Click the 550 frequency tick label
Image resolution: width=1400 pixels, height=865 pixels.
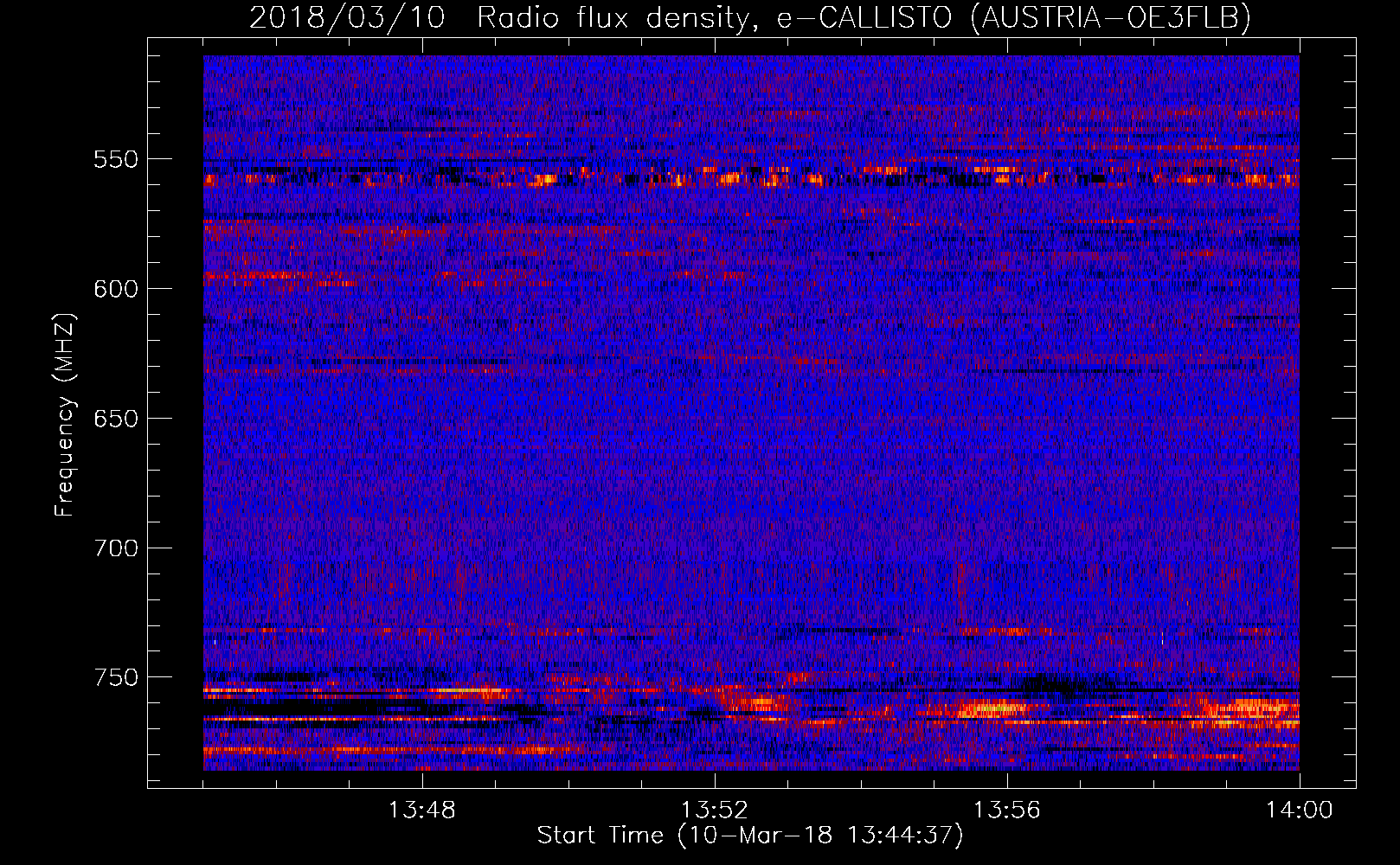(x=116, y=160)
